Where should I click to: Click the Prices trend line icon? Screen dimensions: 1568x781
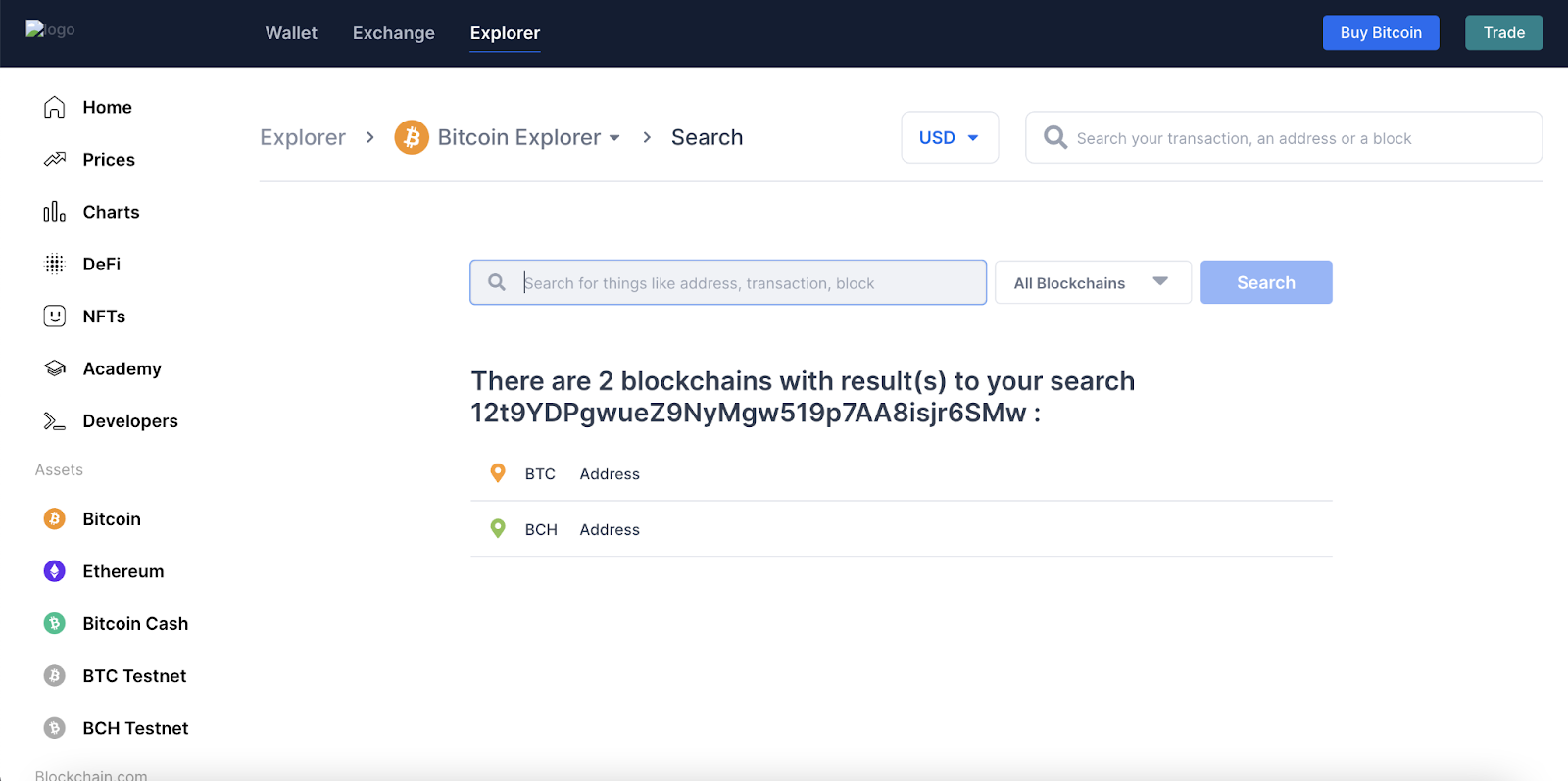pos(55,159)
